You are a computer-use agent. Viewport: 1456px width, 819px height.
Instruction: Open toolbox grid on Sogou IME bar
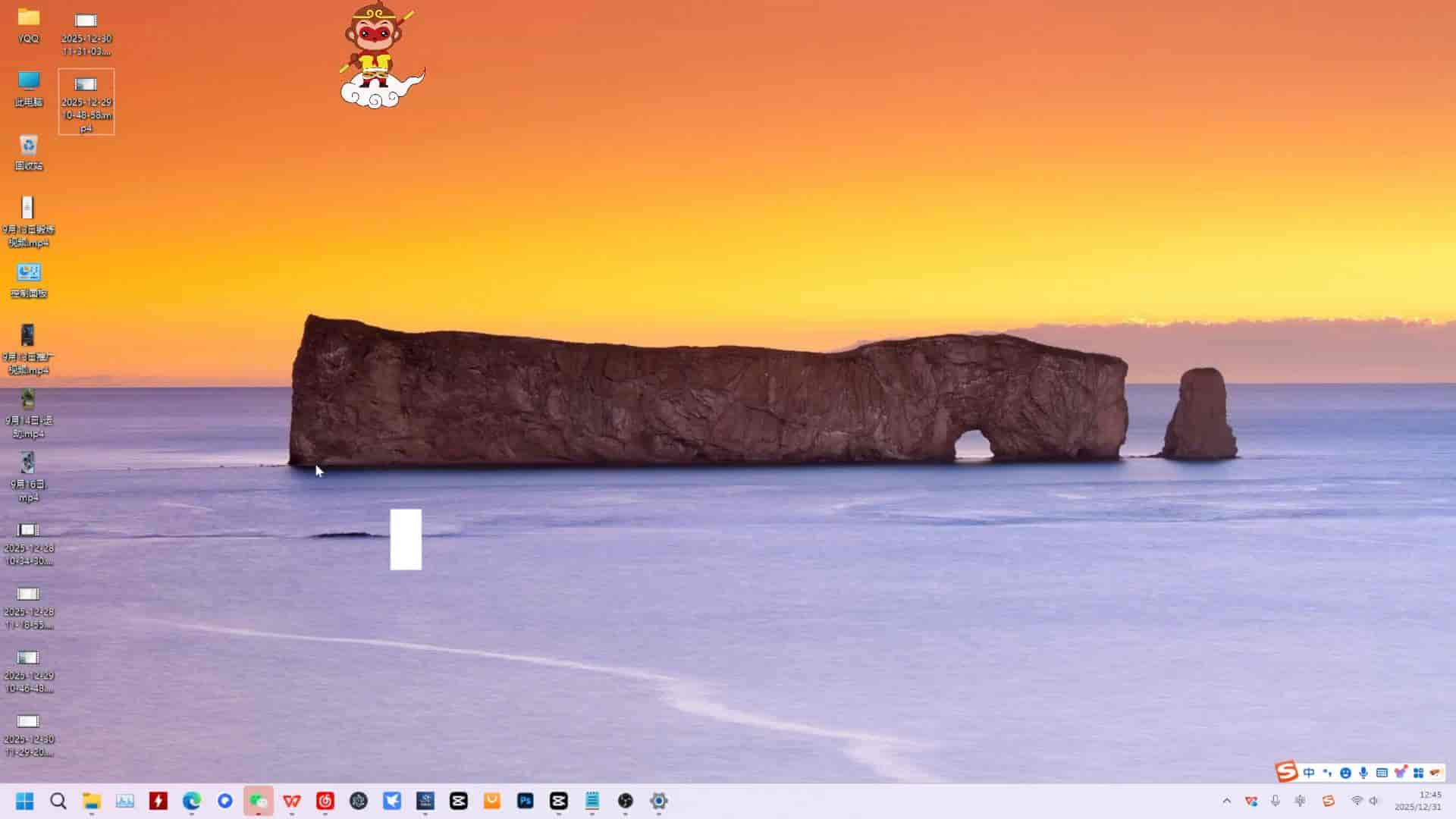click(x=1418, y=773)
